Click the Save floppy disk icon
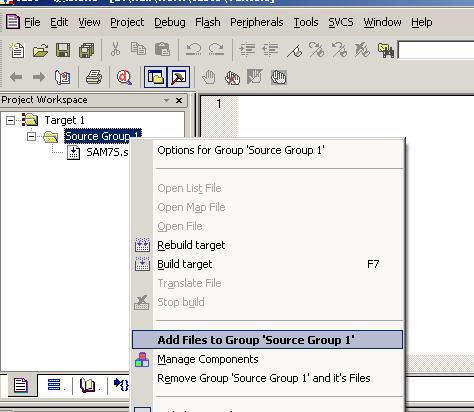The width and height of the screenshot is (474, 412). pyautogui.click(x=63, y=50)
